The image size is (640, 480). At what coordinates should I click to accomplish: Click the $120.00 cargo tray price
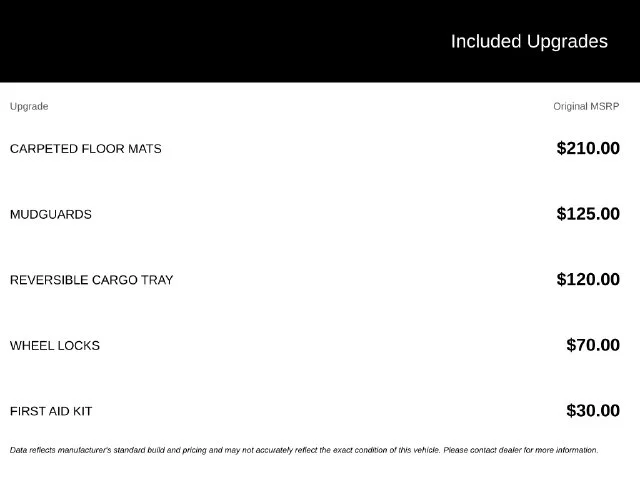pos(588,280)
